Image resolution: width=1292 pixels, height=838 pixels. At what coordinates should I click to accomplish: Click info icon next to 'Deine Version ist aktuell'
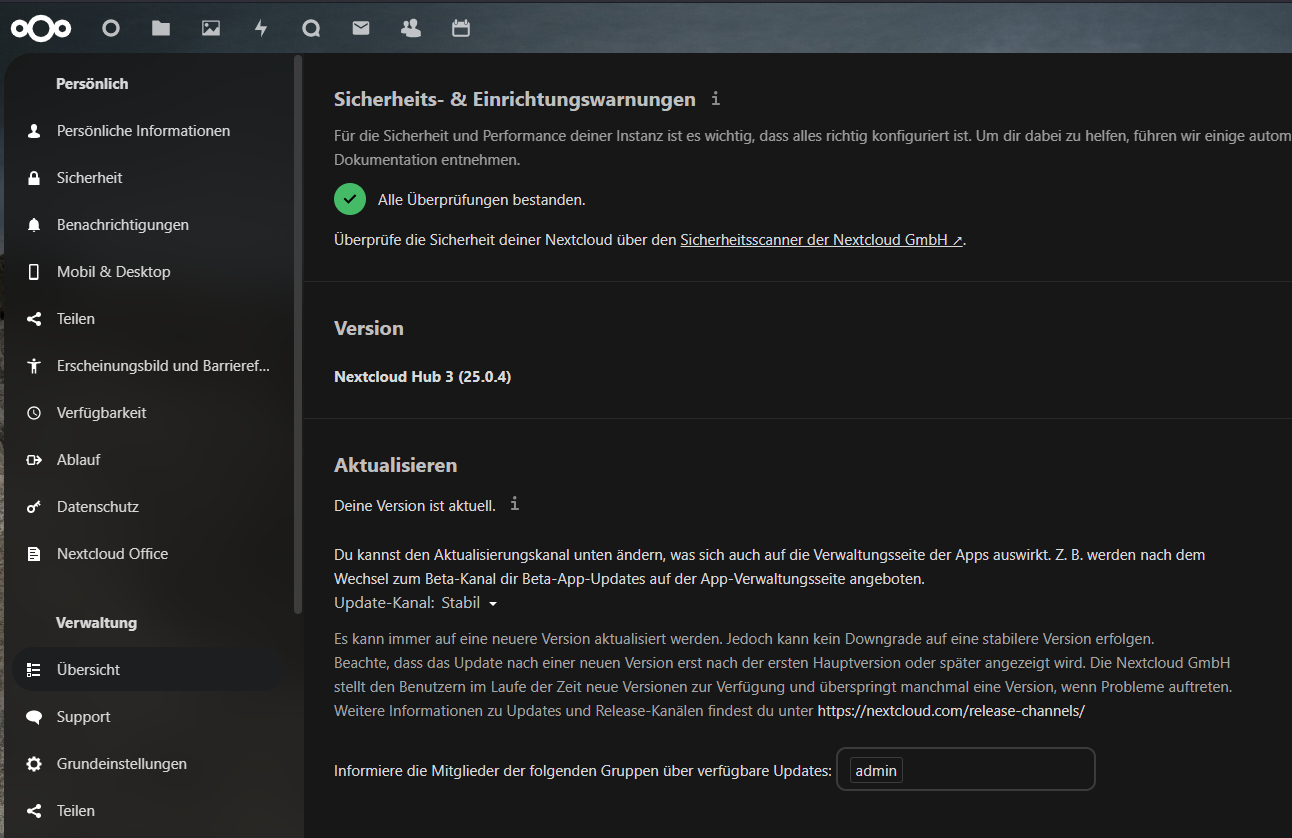click(514, 504)
